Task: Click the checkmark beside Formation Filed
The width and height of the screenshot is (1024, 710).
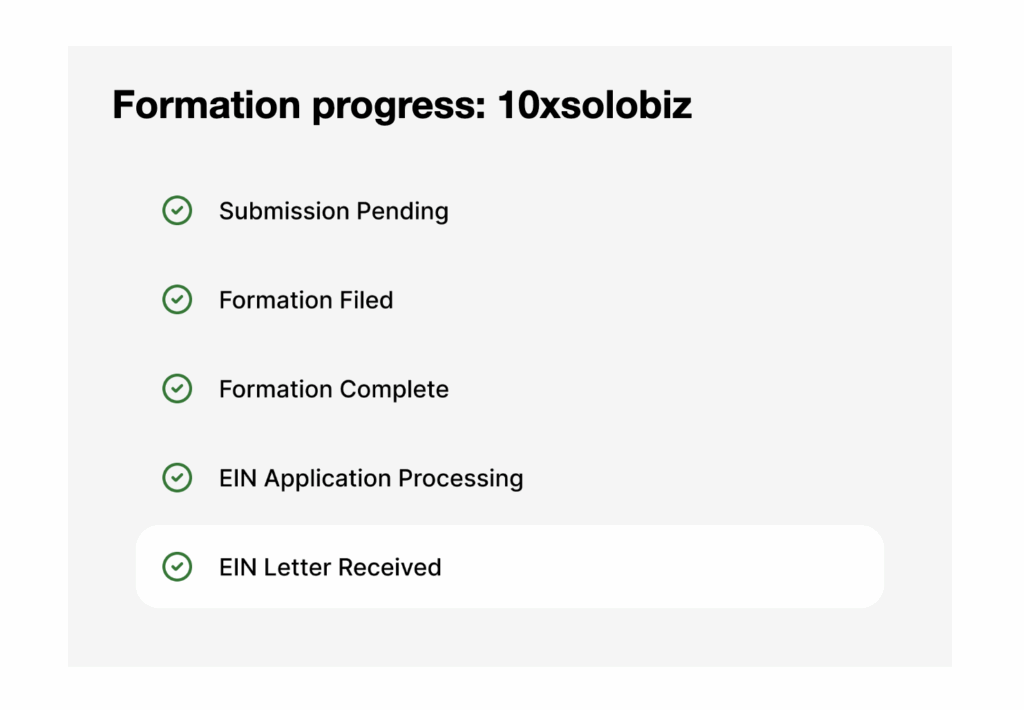Action: point(177,300)
